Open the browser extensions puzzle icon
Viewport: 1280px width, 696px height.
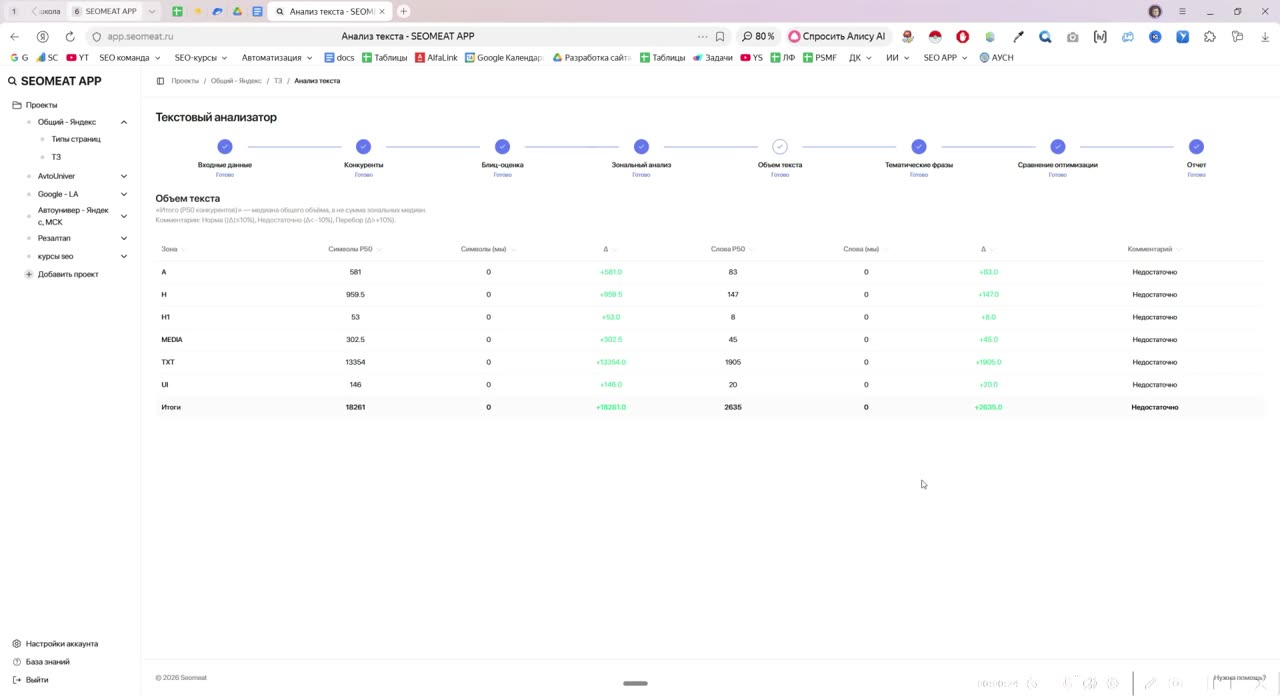(1210, 36)
